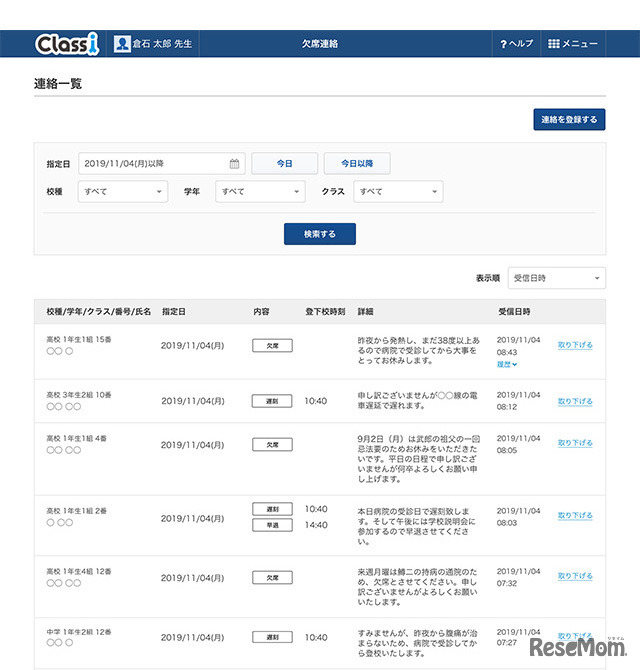
Task: Select the 今日 date button
Action: click(285, 164)
